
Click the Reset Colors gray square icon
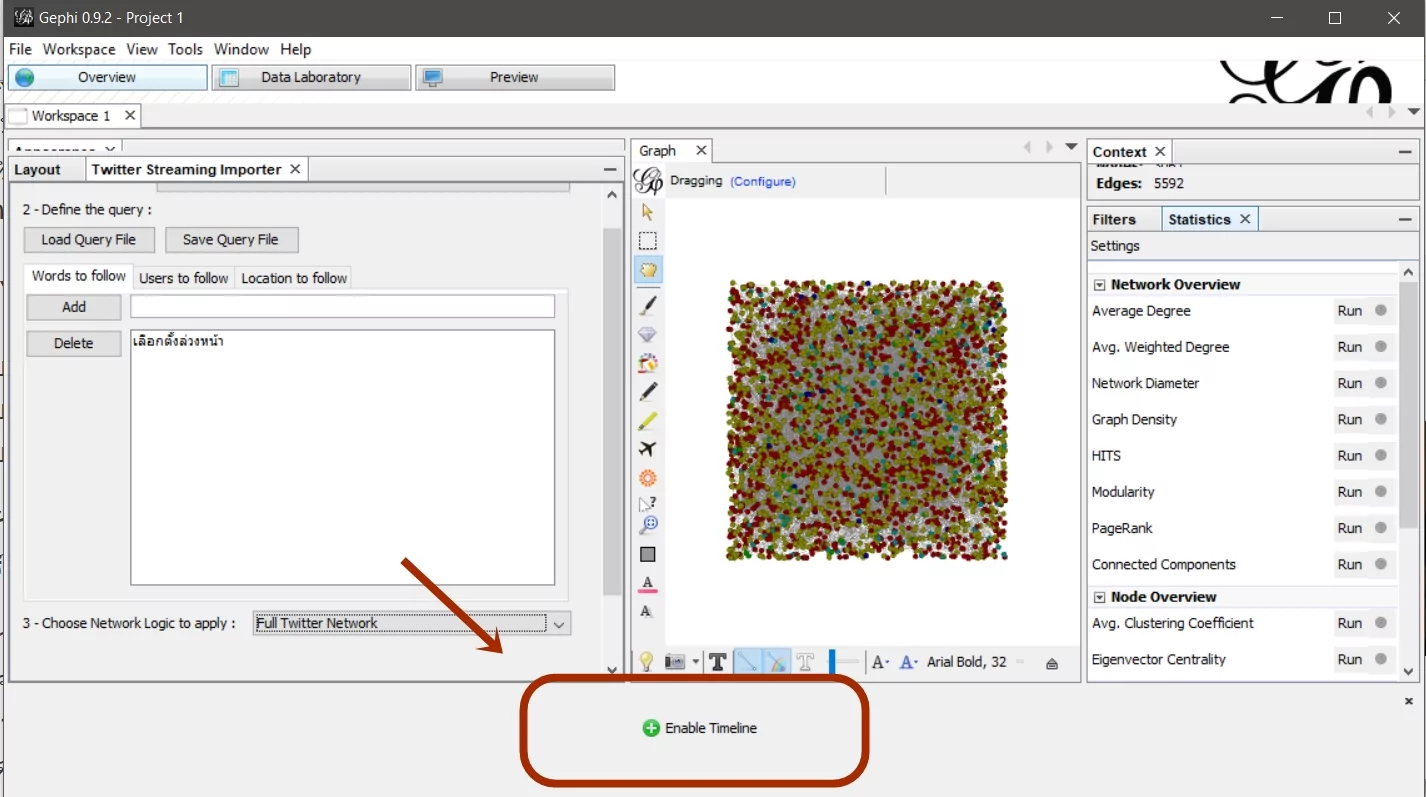coord(647,554)
